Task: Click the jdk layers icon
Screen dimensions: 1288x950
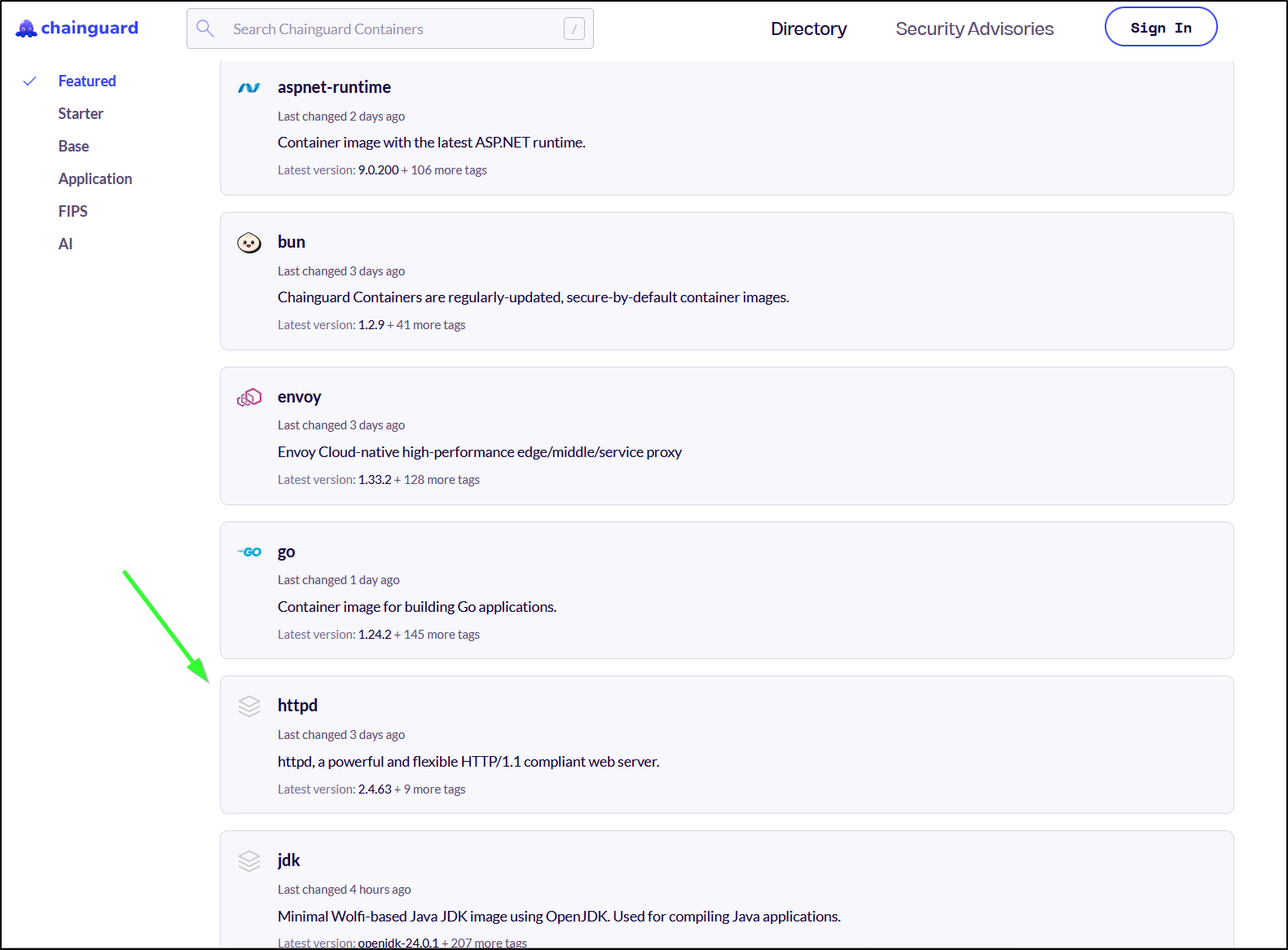Action: 249,861
